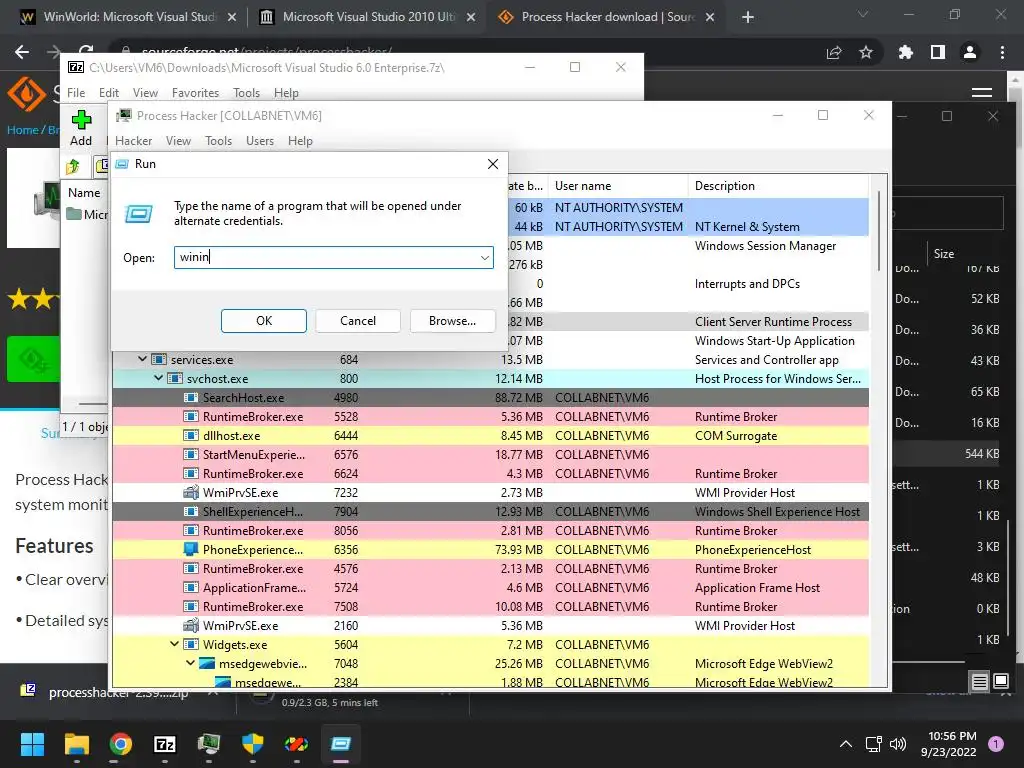Select StartMenuExperie... process
This screenshot has height=768, width=1024.
click(x=490, y=455)
